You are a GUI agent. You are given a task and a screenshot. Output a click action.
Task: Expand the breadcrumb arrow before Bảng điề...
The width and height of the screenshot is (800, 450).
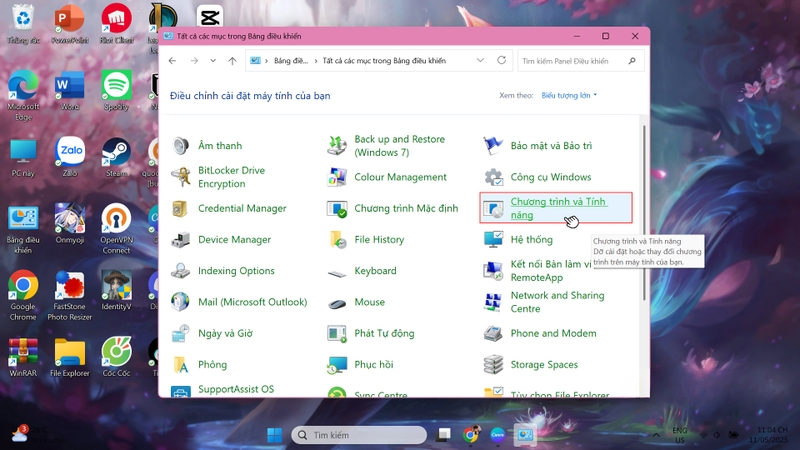(x=266, y=61)
